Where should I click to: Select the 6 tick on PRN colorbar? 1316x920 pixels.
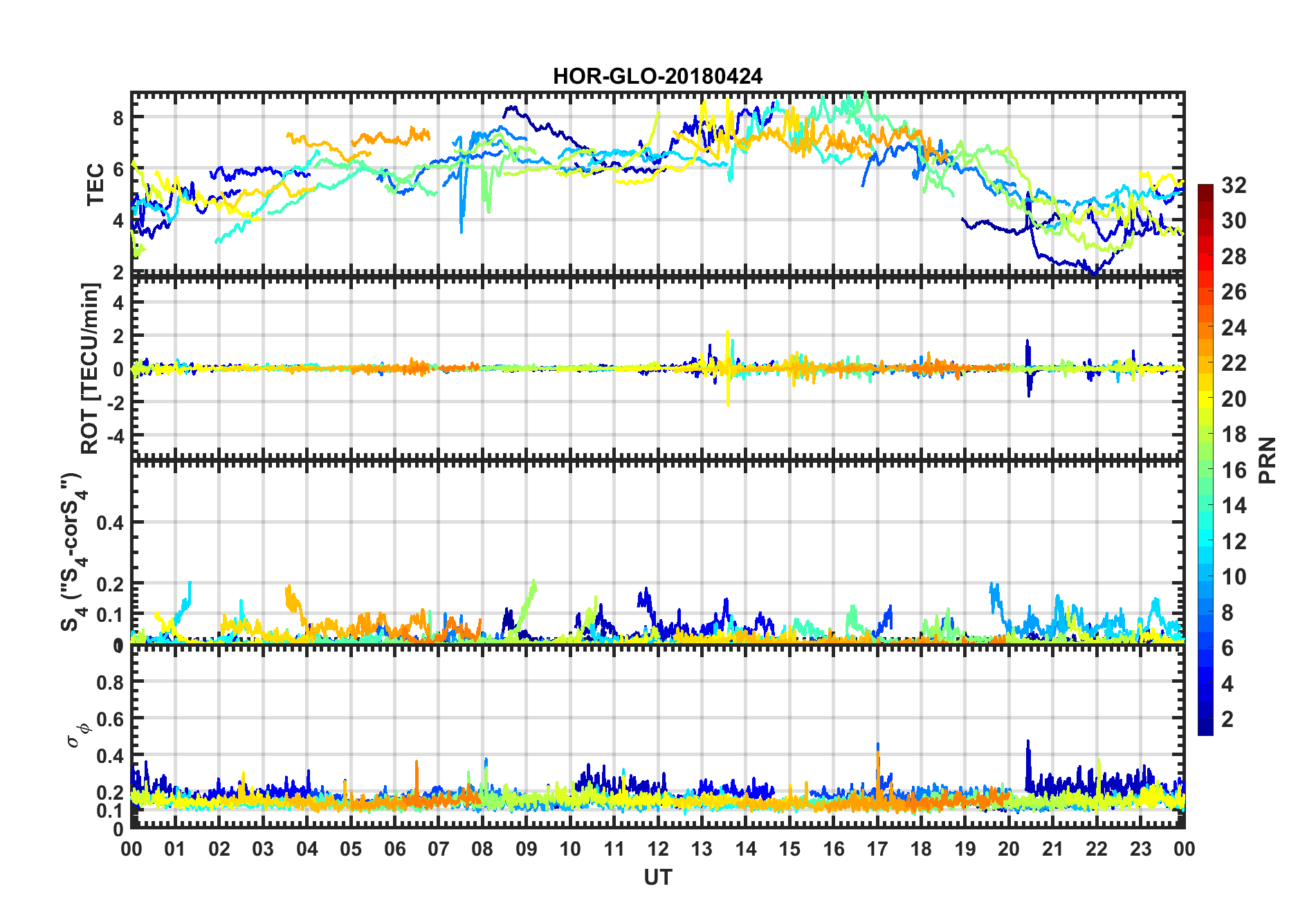pos(1228,648)
